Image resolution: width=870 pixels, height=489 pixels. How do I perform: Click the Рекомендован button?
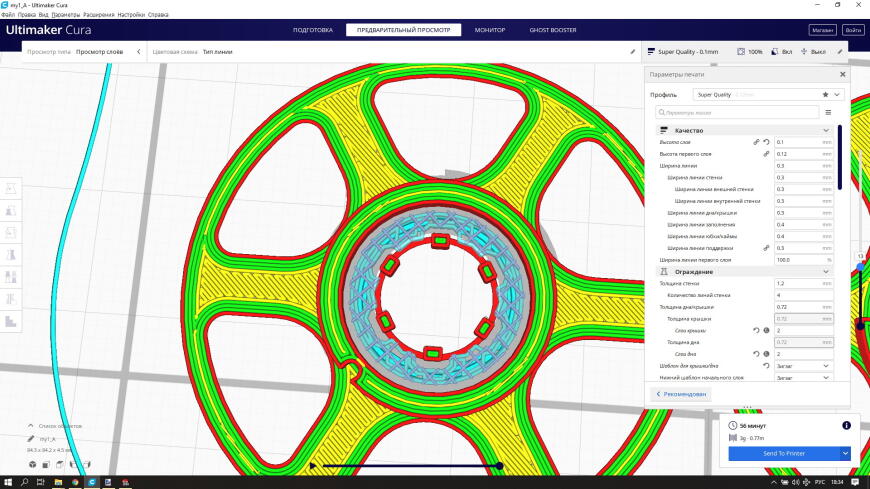coord(681,394)
